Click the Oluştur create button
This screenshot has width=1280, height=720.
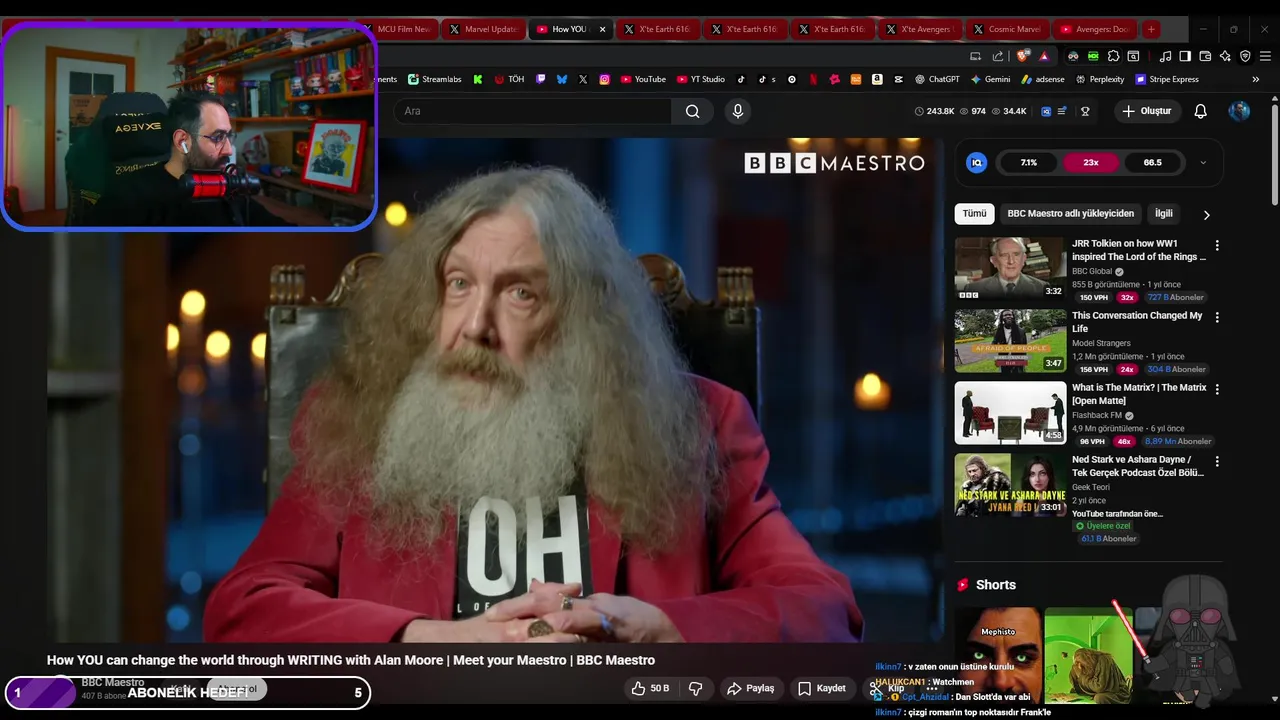[x=1147, y=111]
